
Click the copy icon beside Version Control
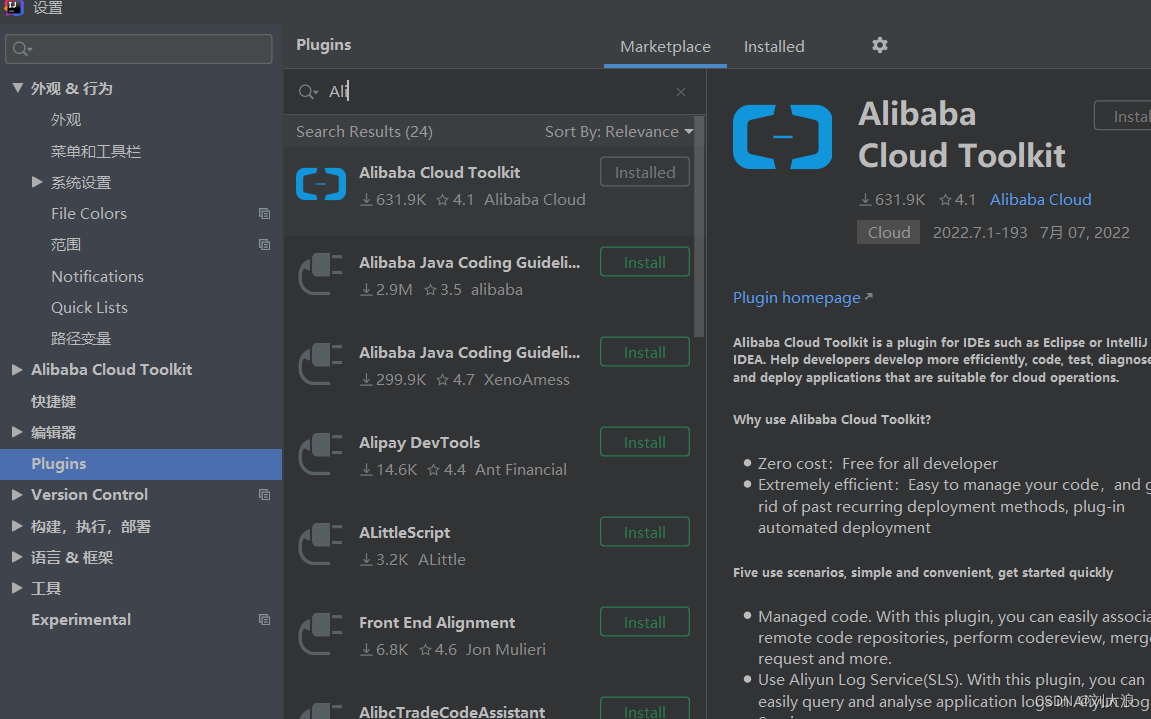[x=264, y=495]
